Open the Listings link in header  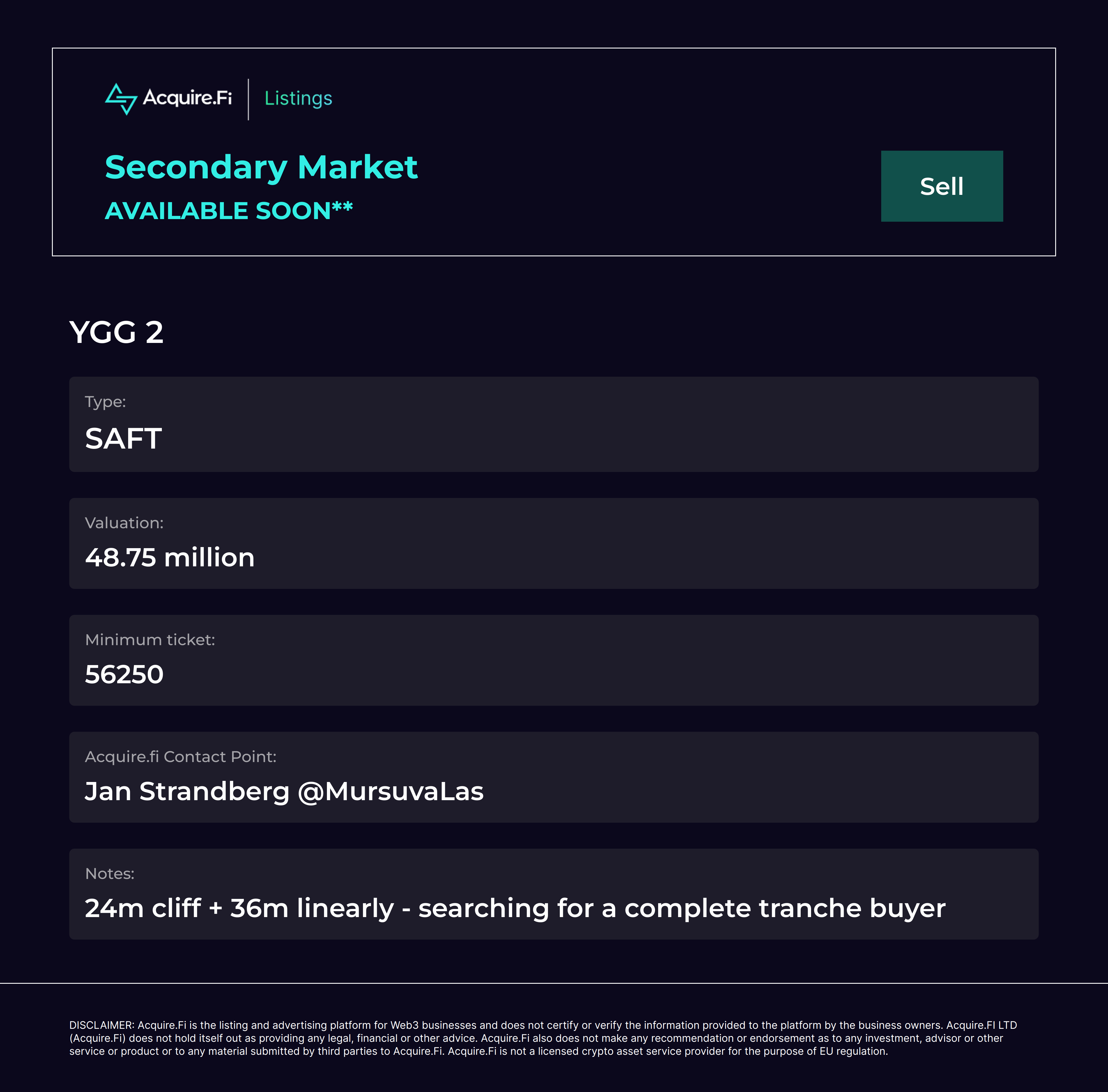(298, 99)
